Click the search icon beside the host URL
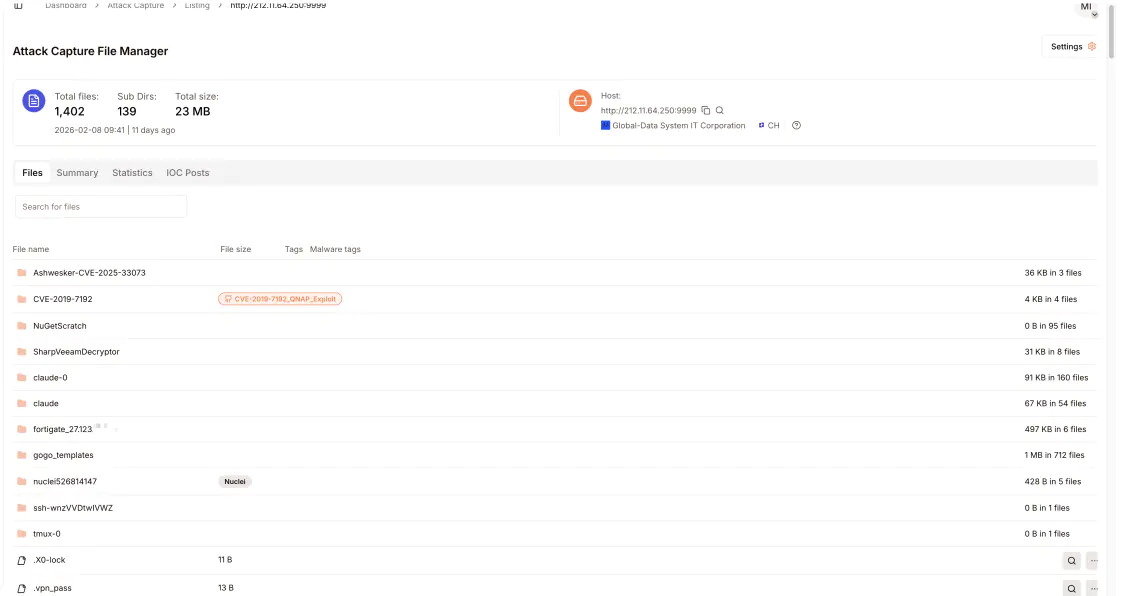Viewport: 1124px width, 596px height. point(720,110)
